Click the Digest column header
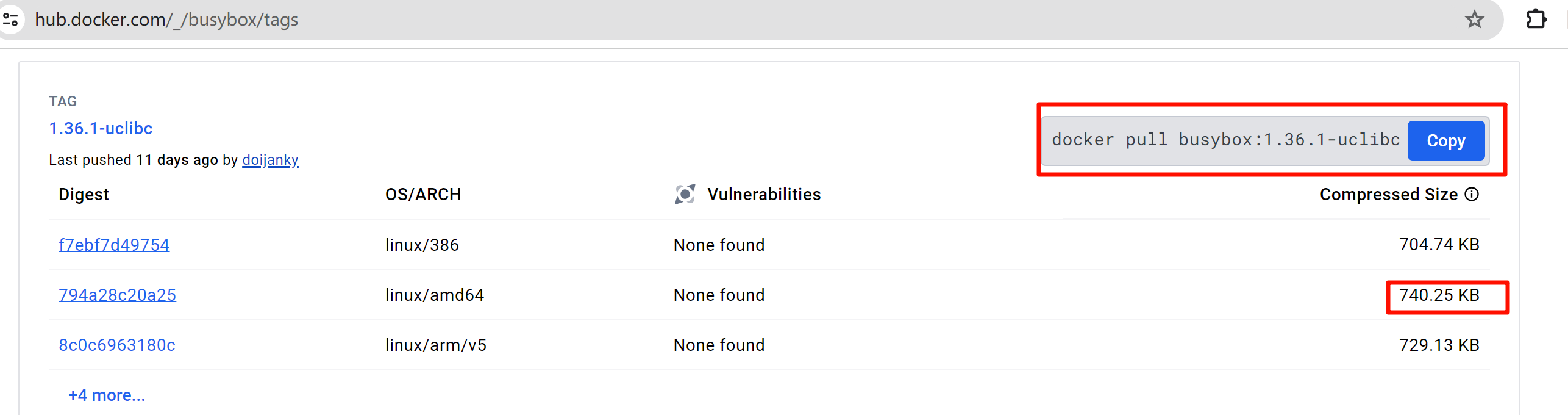 pos(84,194)
